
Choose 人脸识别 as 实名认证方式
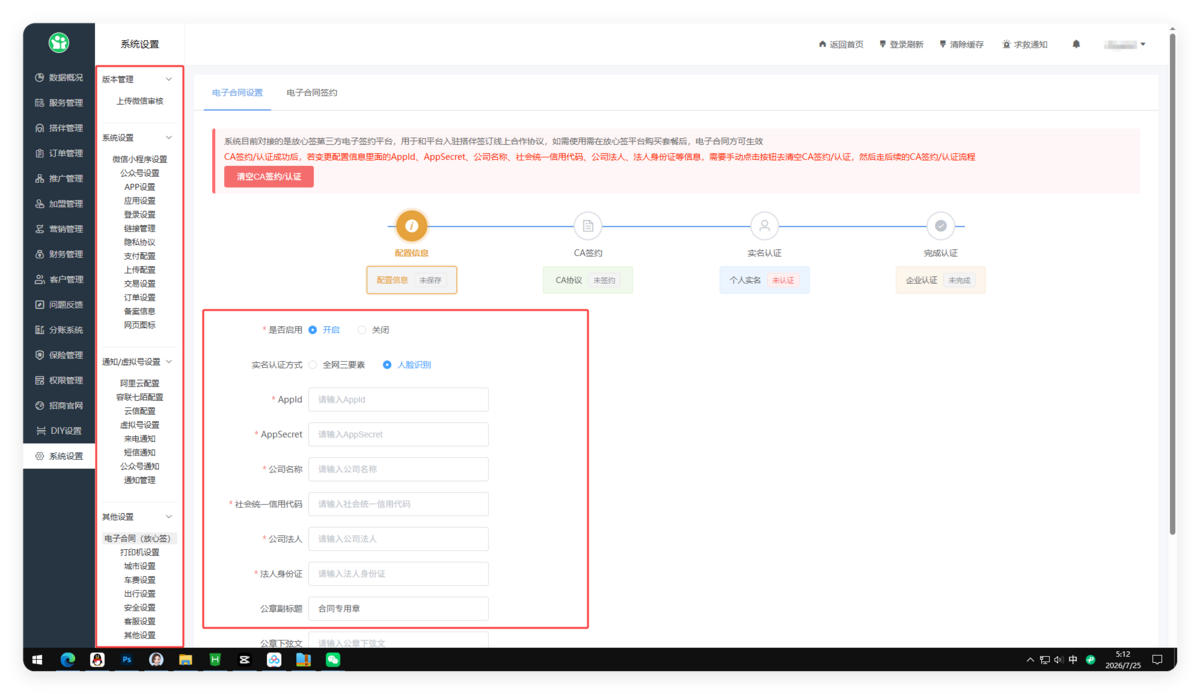click(407, 365)
